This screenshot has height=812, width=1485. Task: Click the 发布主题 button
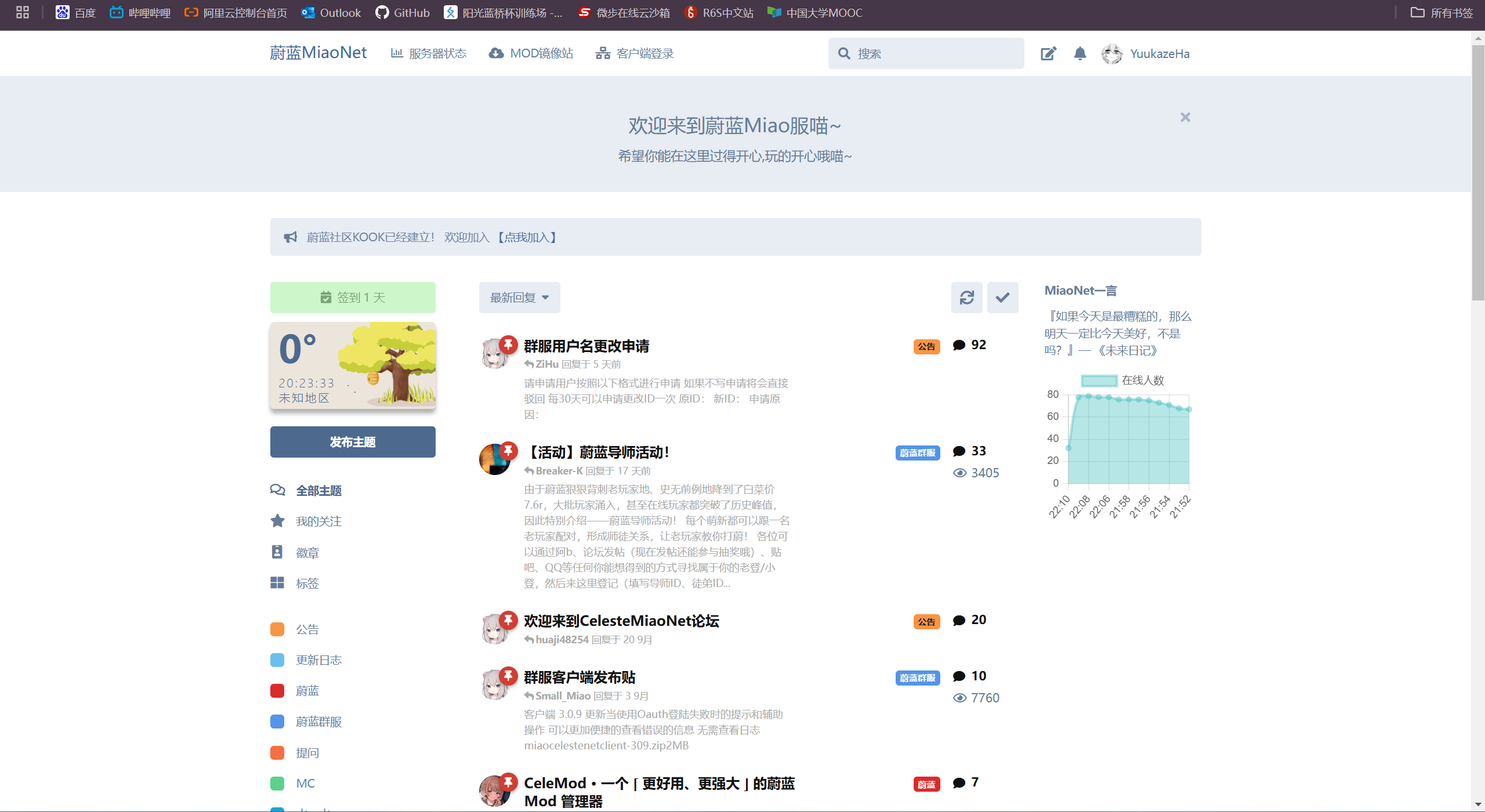tap(353, 442)
